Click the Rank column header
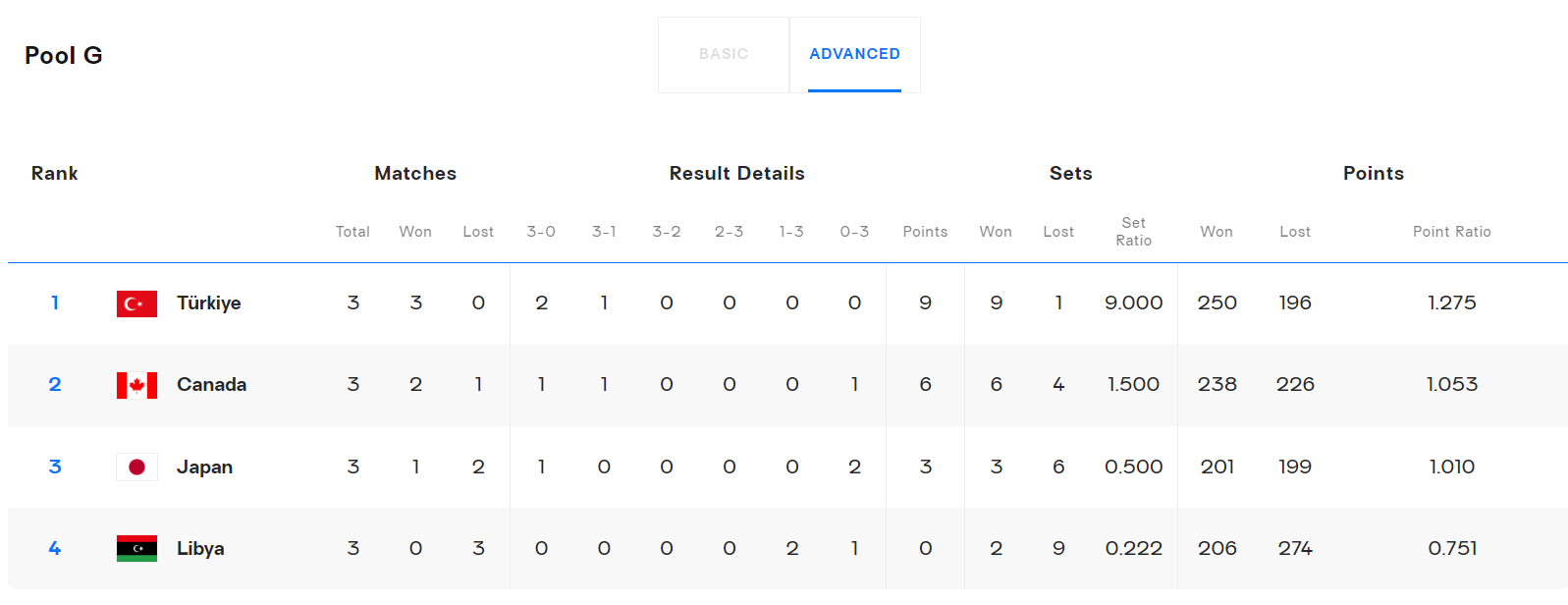This screenshot has height=605, width=1568. point(54,174)
